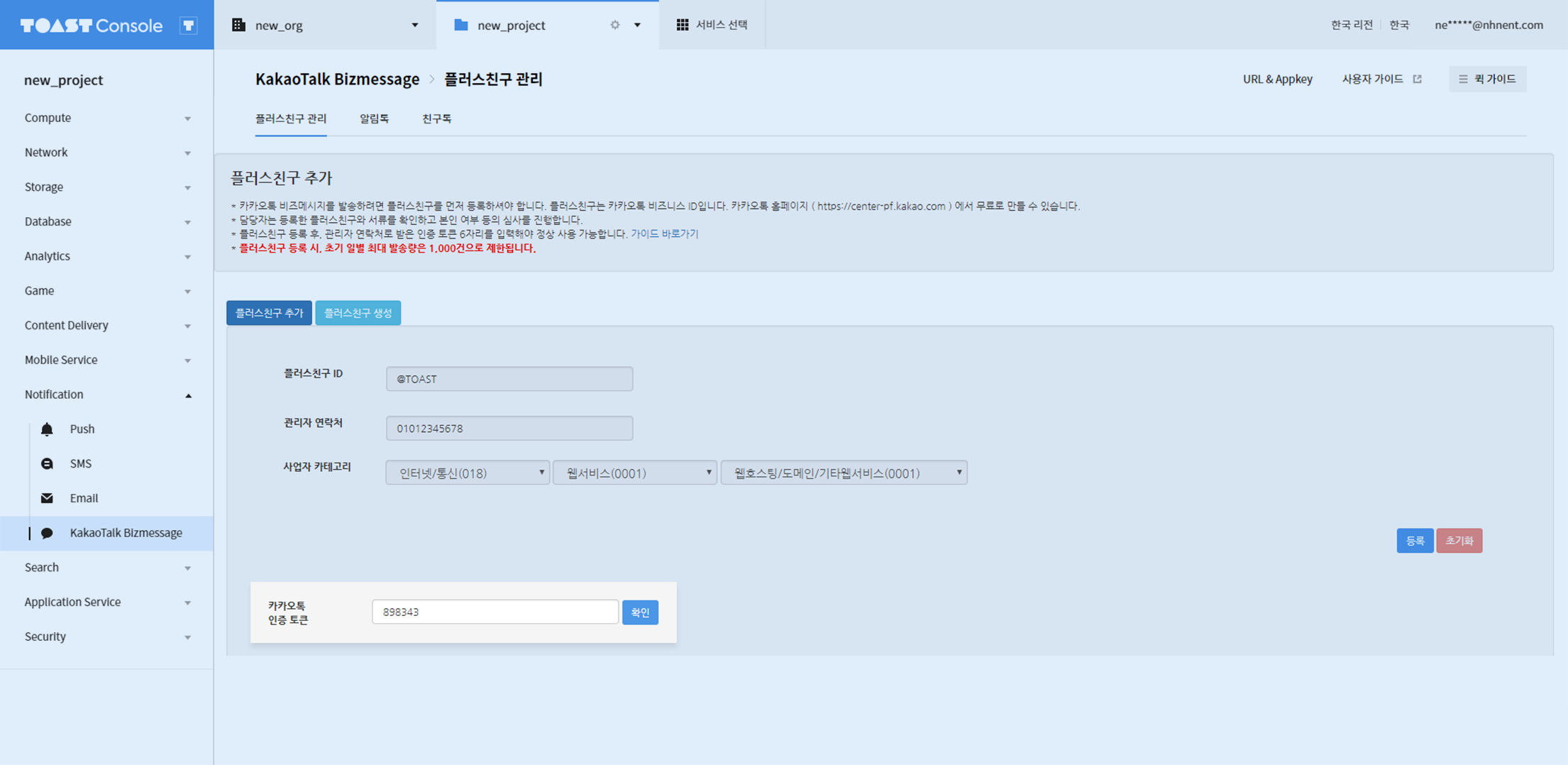Open the 사용자 가이드 link

[1372, 79]
